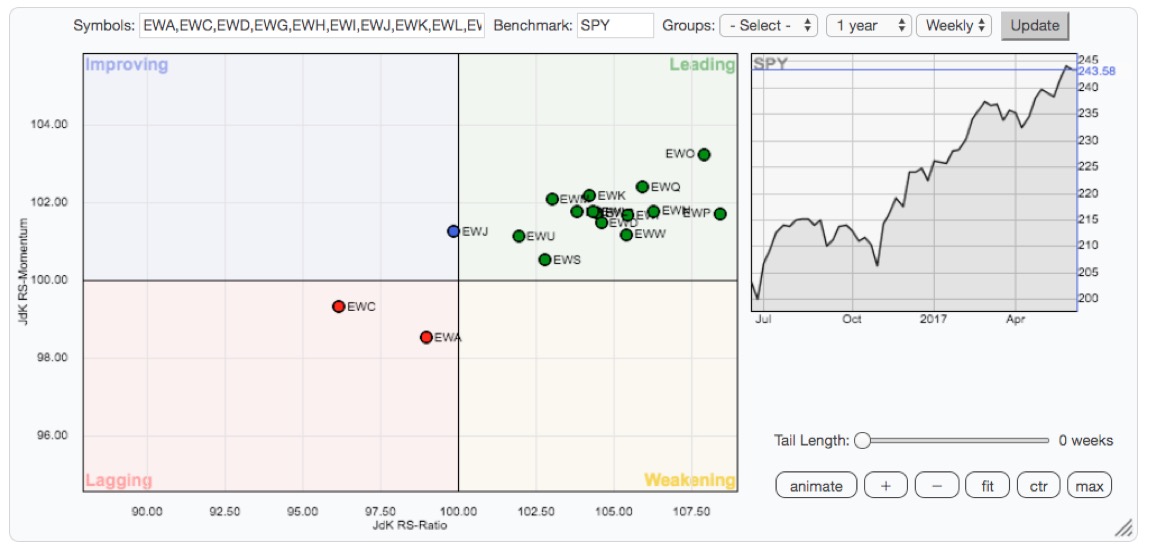This screenshot has height=554, width=1155.
Task: Click the animate button
Action: pos(816,485)
